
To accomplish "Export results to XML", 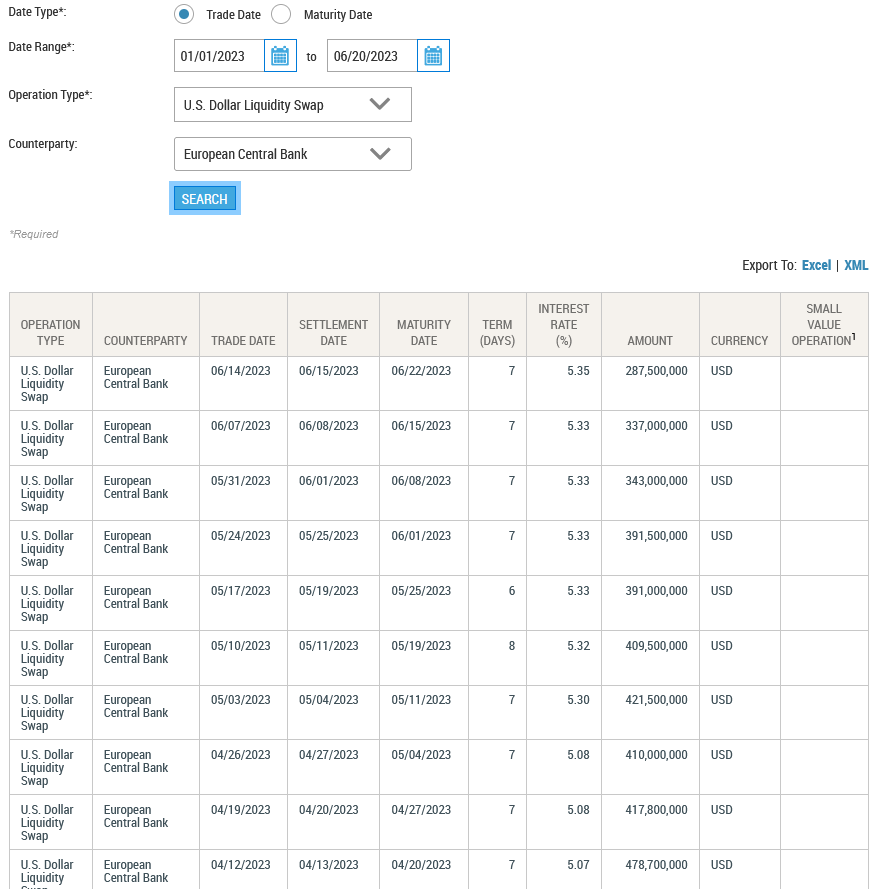I will [856, 265].
